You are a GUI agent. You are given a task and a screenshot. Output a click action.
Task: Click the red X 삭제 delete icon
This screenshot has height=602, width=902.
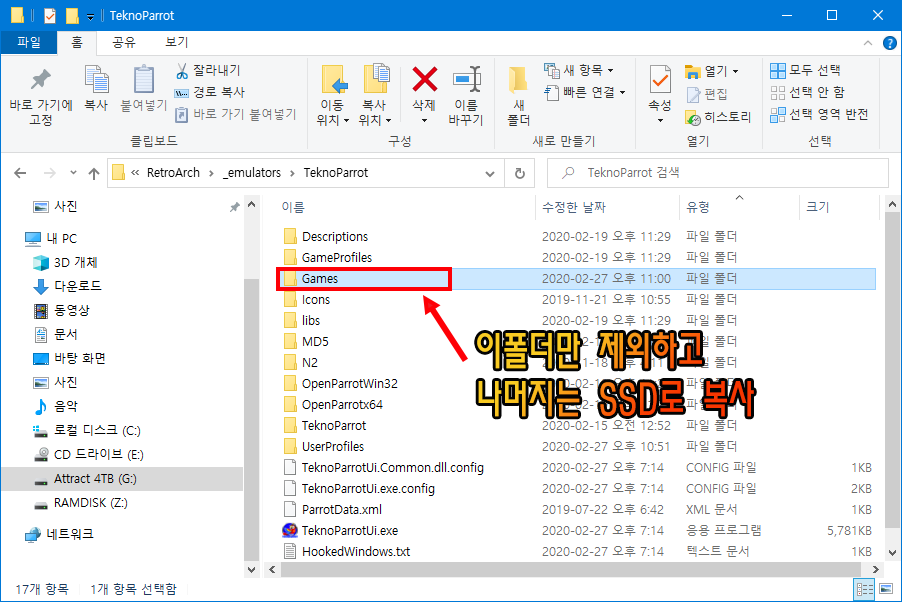pos(425,79)
